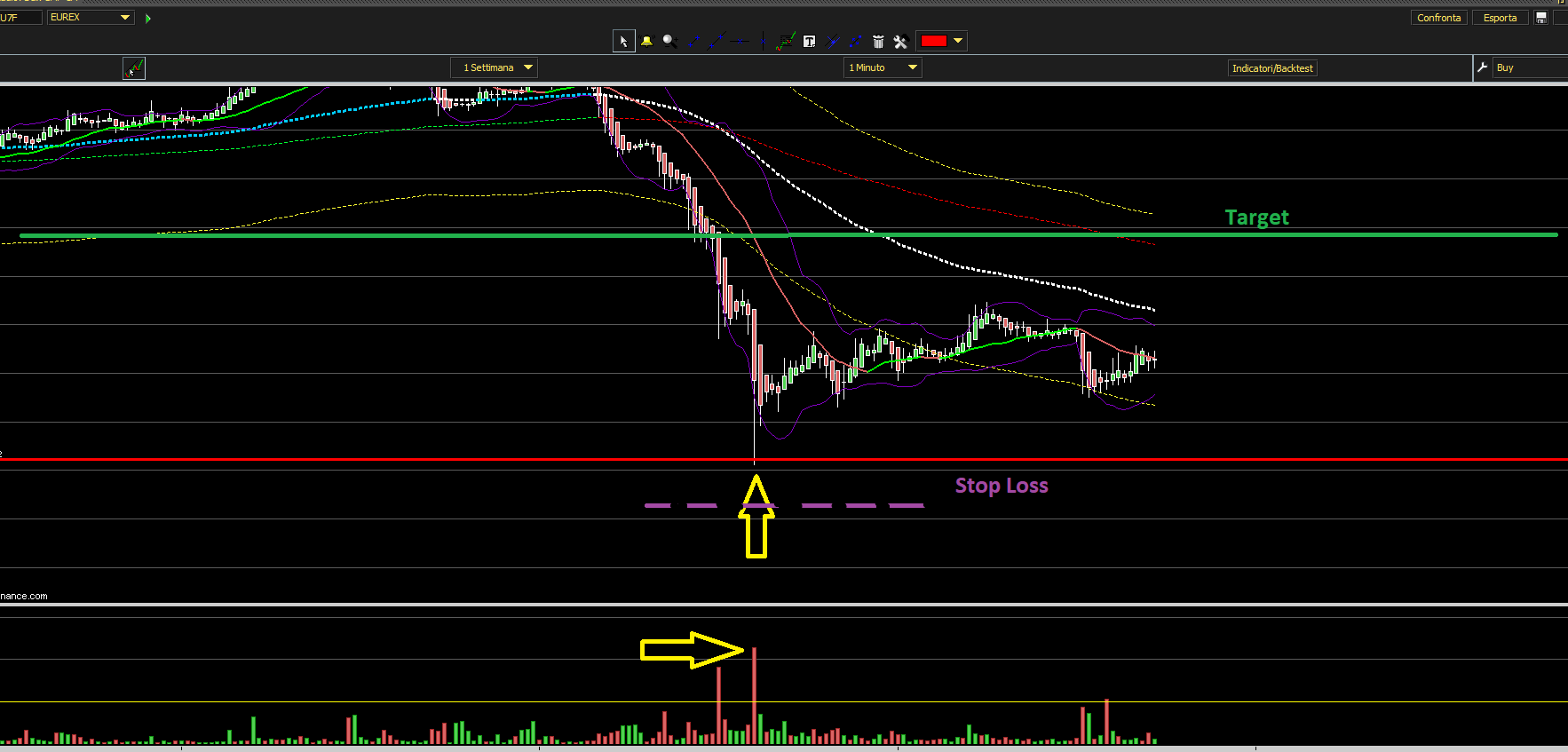Open the wrench and hammer settings icon
This screenshot has width=1568, height=752.
900,41
